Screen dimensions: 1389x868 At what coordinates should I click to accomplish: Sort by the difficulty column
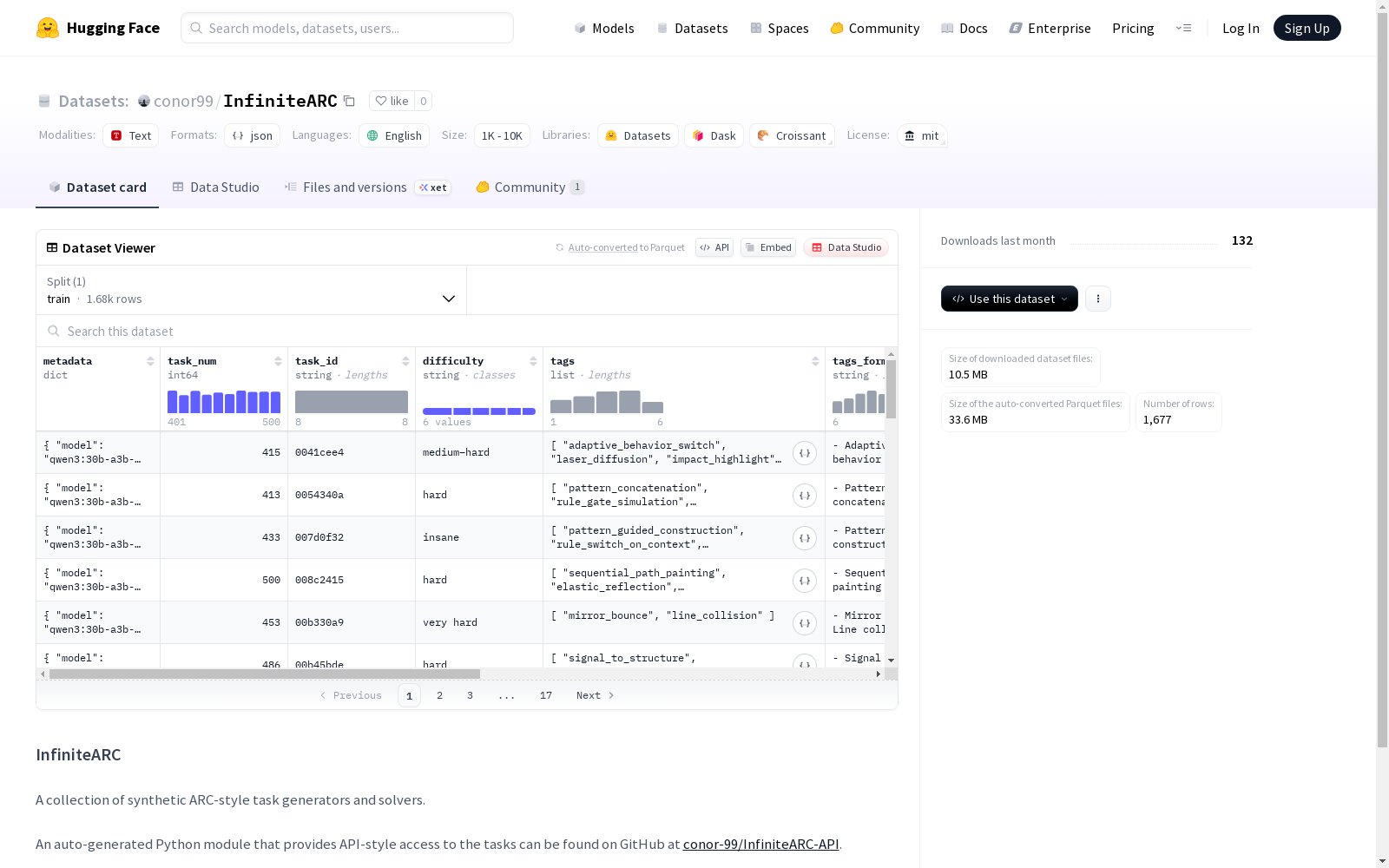[533, 361]
